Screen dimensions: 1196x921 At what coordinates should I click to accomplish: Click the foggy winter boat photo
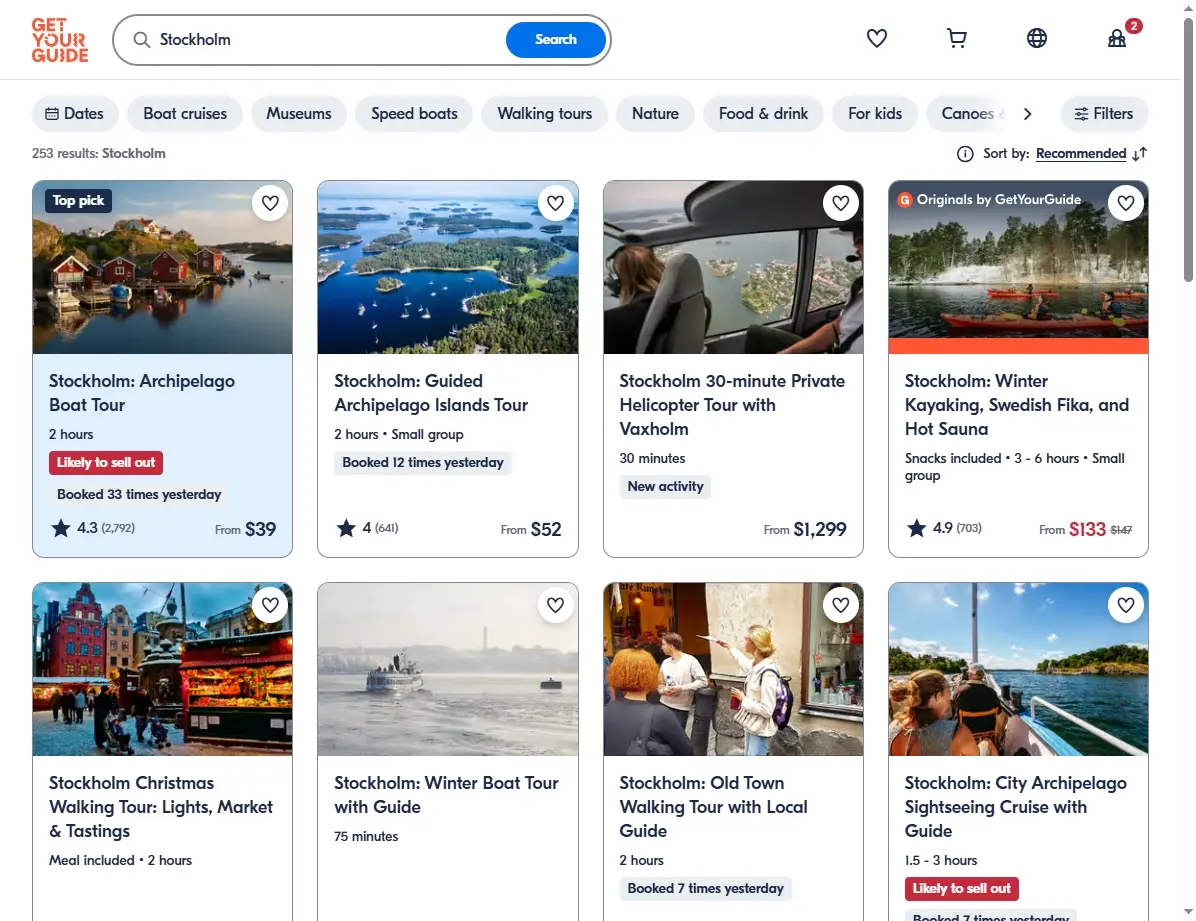point(448,669)
